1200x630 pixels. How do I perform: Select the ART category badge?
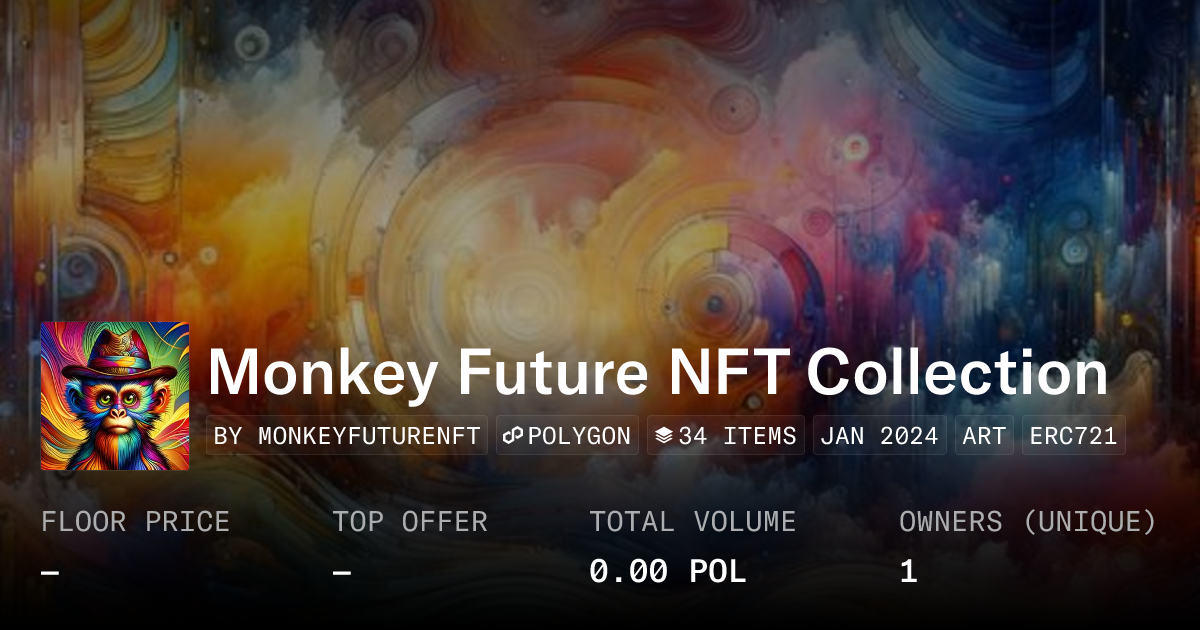(984, 436)
